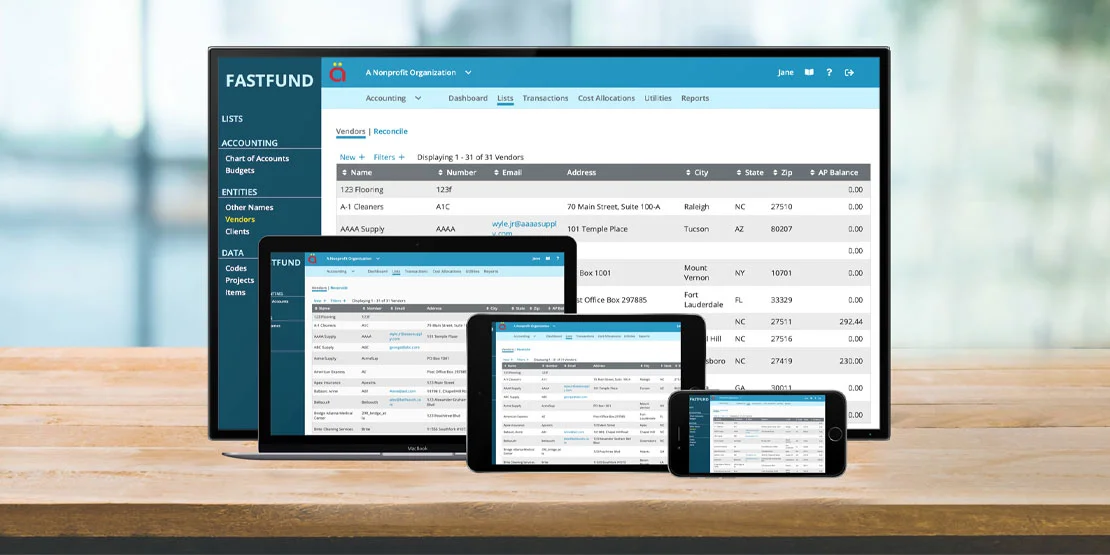Click the Displaying 1 - 31 of 31 Vendors text
The height and width of the screenshot is (555, 1110).
coord(470,157)
